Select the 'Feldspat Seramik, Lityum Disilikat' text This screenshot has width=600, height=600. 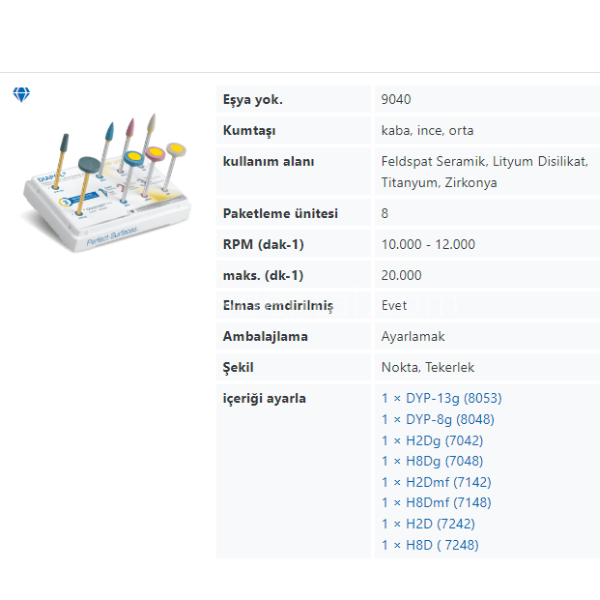(x=484, y=161)
